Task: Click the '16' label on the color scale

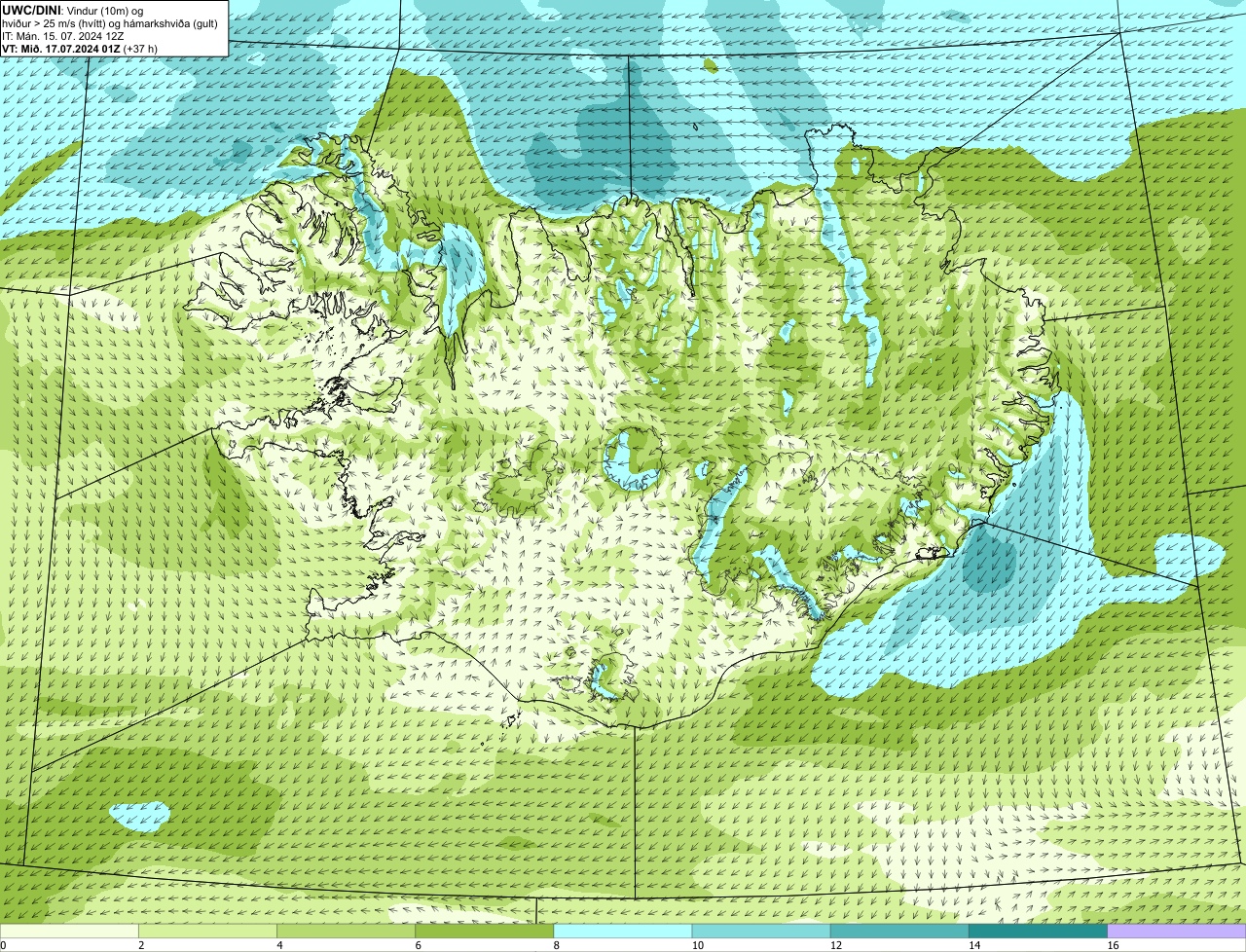Action: click(x=1112, y=945)
